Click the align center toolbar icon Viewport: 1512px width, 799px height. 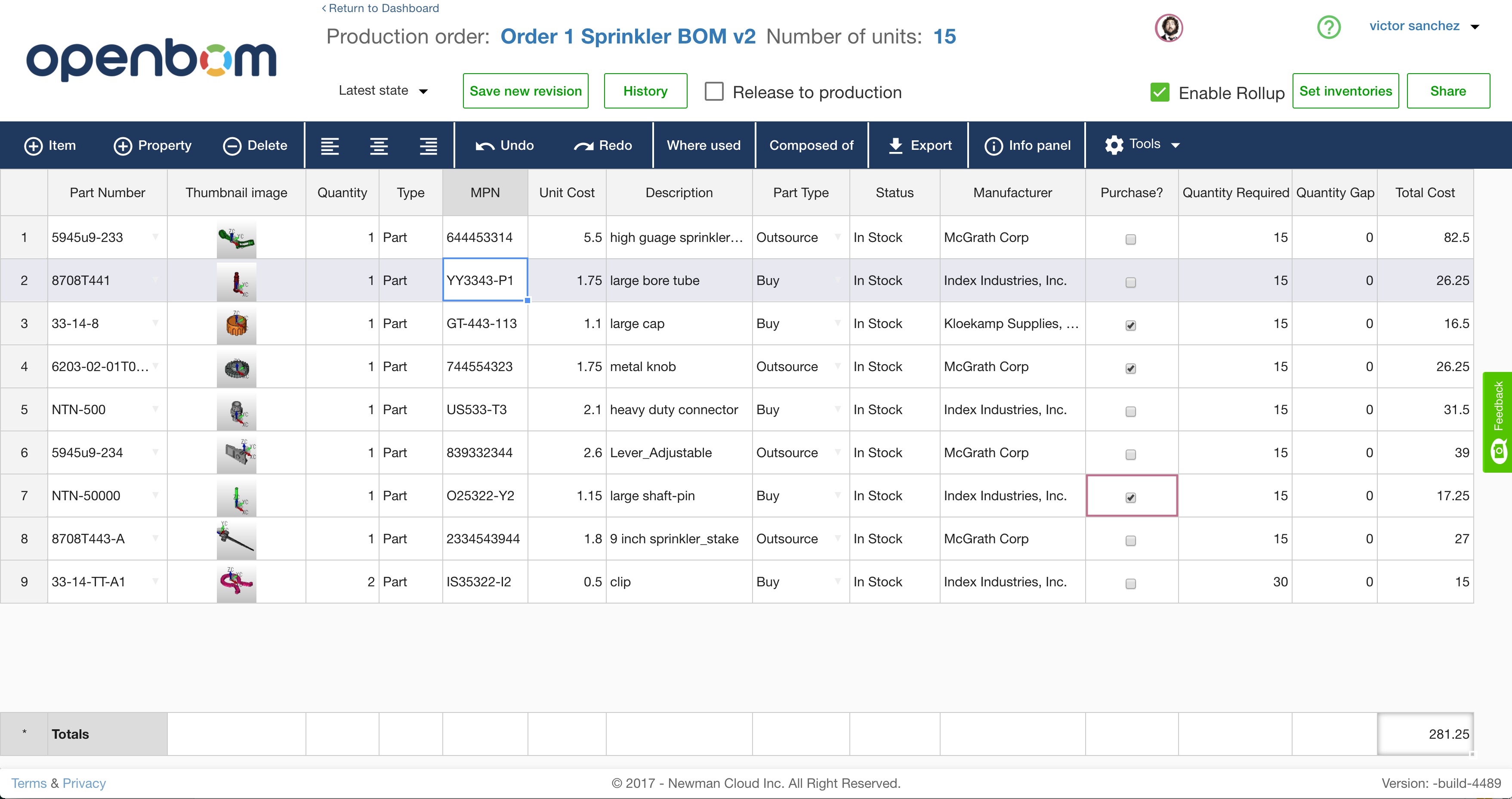(x=379, y=146)
